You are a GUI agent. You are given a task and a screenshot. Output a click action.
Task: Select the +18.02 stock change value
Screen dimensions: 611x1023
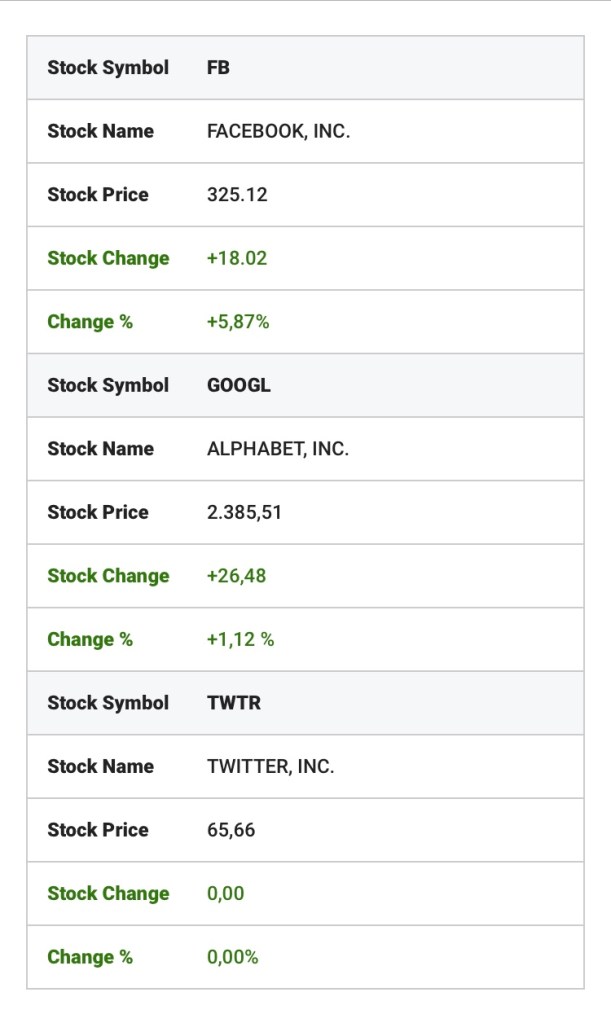(237, 258)
